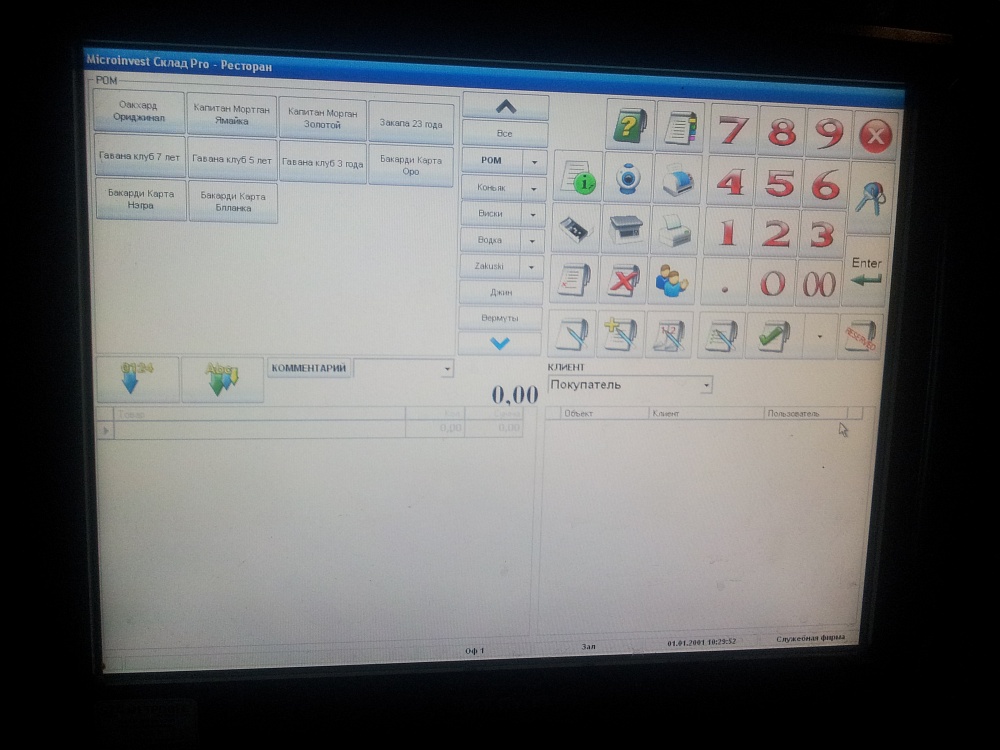Click the checklist notepad with pen icon
Image resolution: width=1000 pixels, height=750 pixels.
(721, 335)
